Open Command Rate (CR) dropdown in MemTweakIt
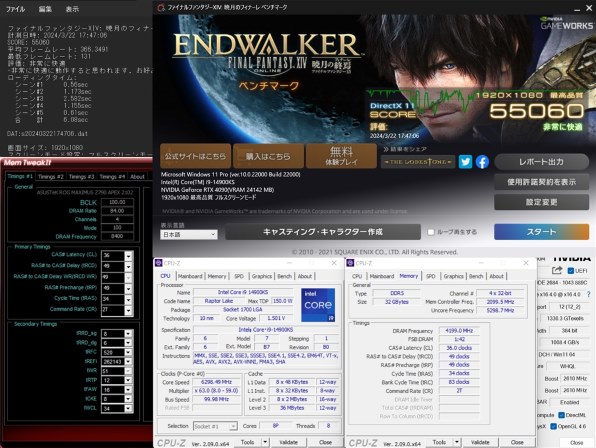596x448 pixels. coord(128,310)
